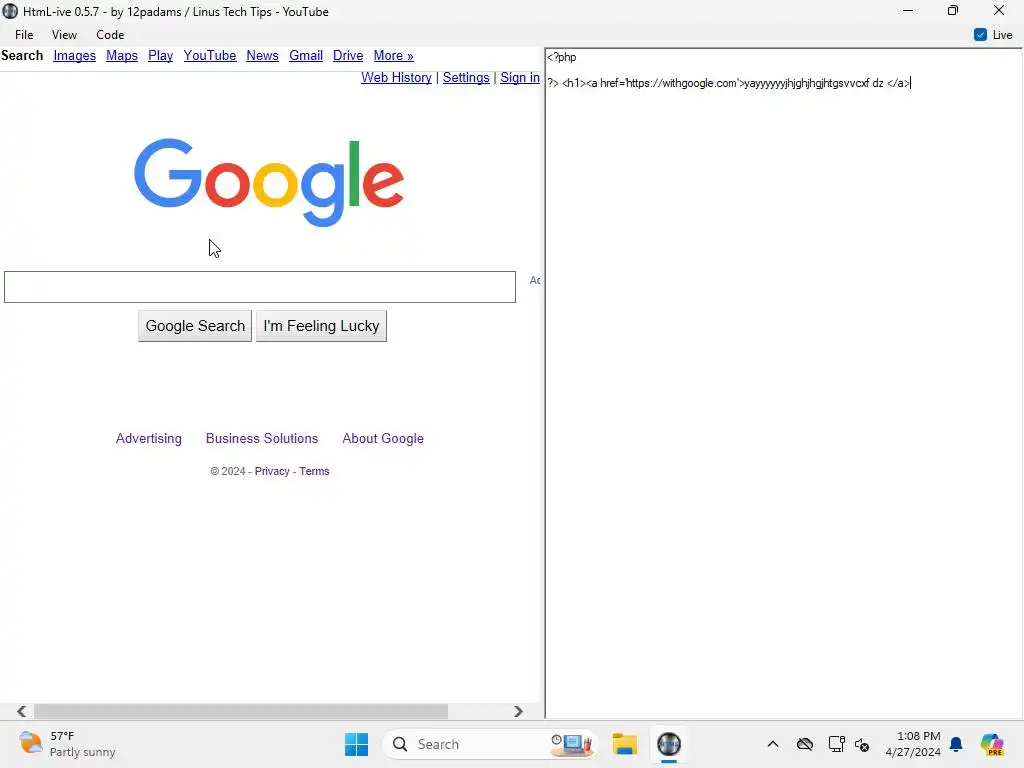This screenshot has height=768, width=1024.
Task: Open the Privacy link
Action: pyautogui.click(x=272, y=471)
